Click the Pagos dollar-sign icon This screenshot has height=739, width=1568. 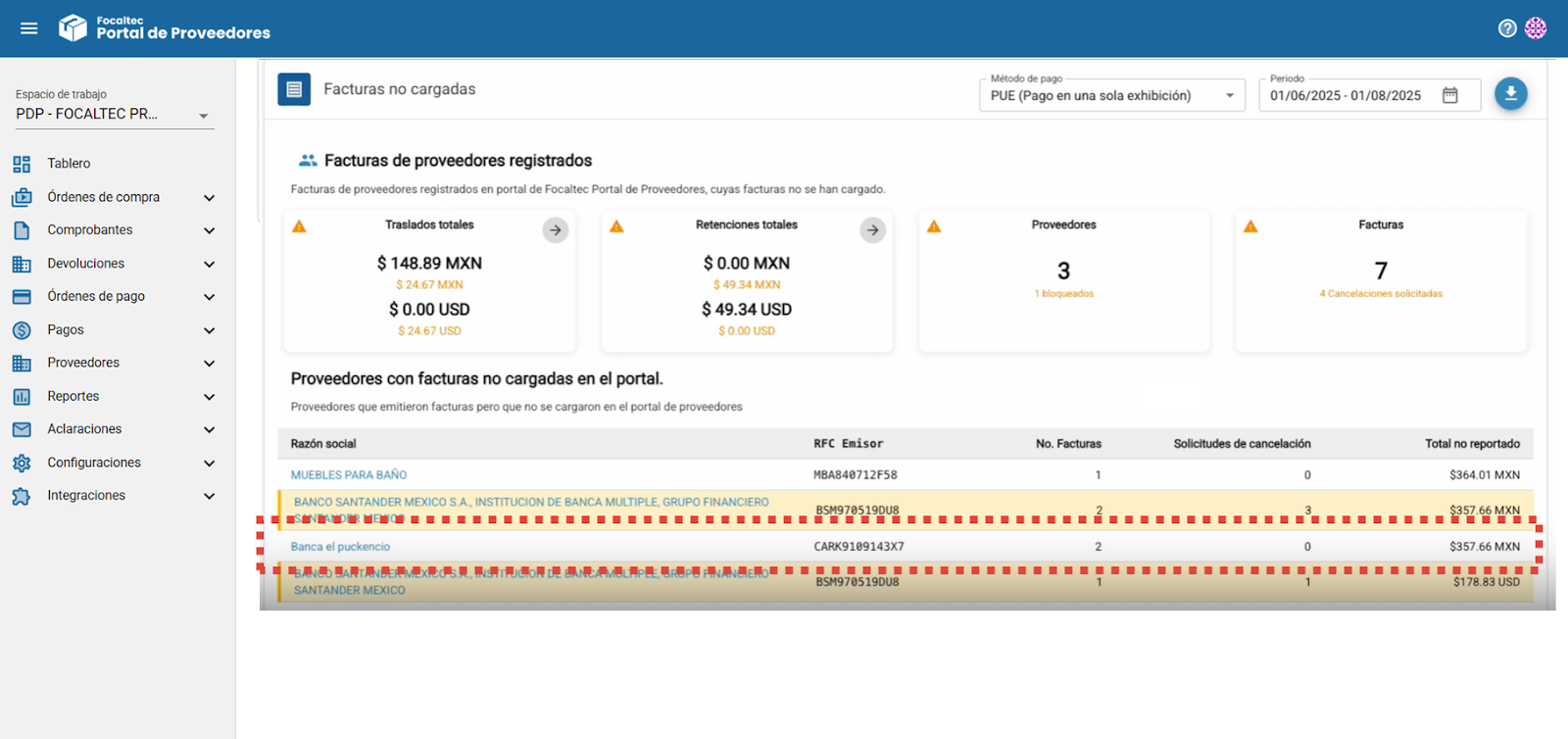[22, 330]
